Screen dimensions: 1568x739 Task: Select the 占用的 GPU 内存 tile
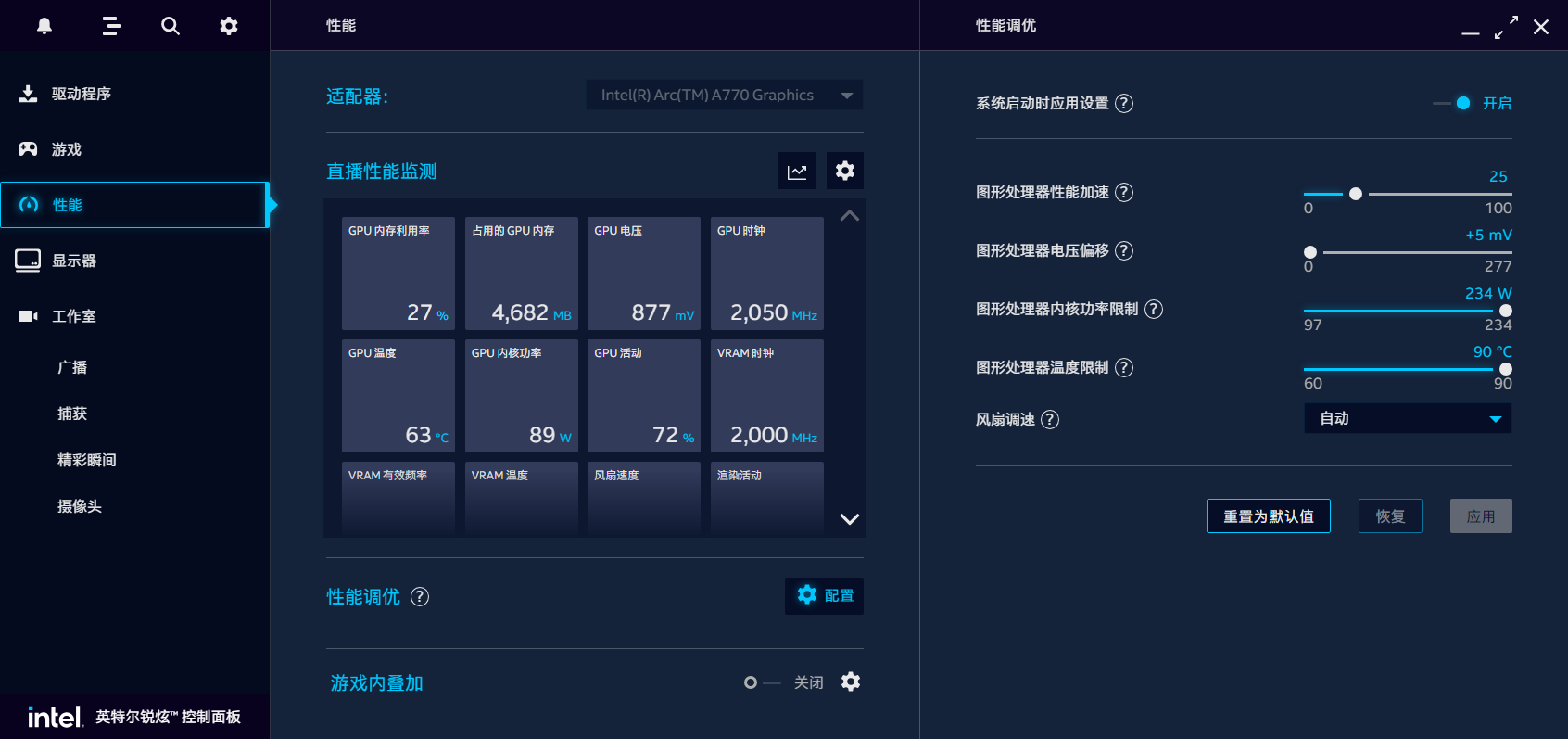(522, 274)
